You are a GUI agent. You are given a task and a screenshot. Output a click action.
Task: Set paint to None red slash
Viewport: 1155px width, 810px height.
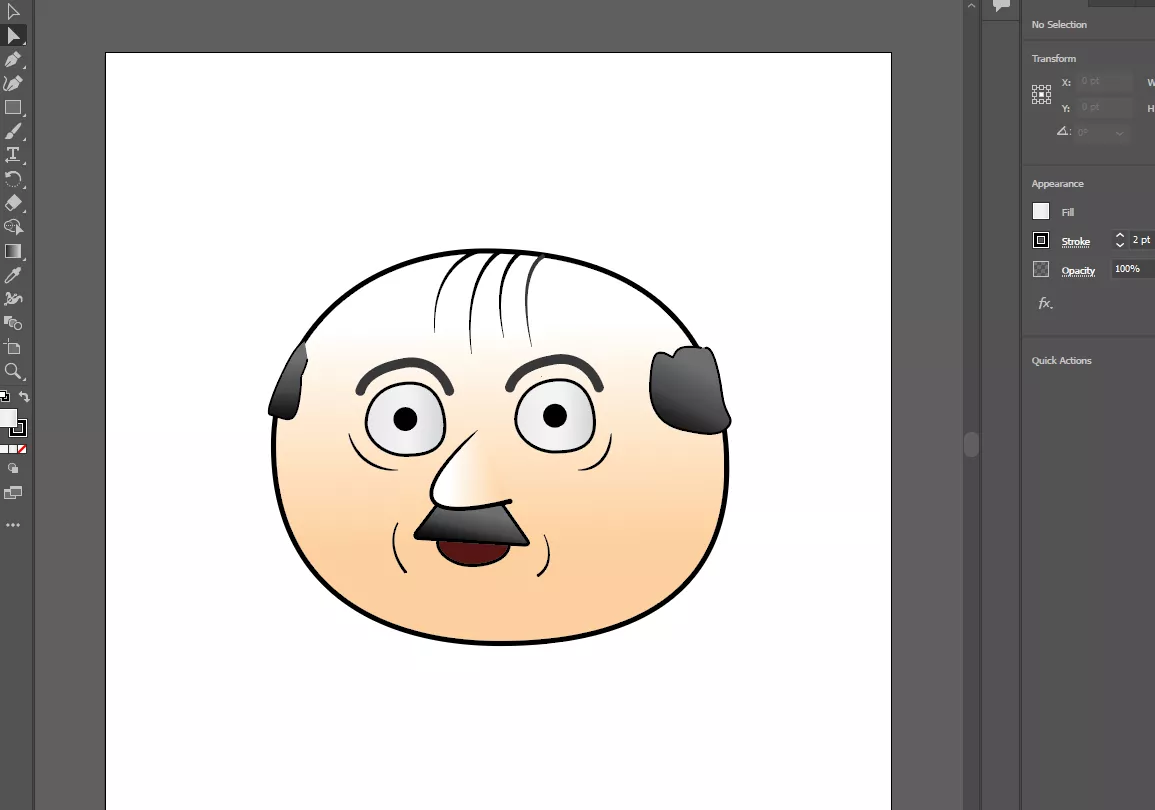22,449
